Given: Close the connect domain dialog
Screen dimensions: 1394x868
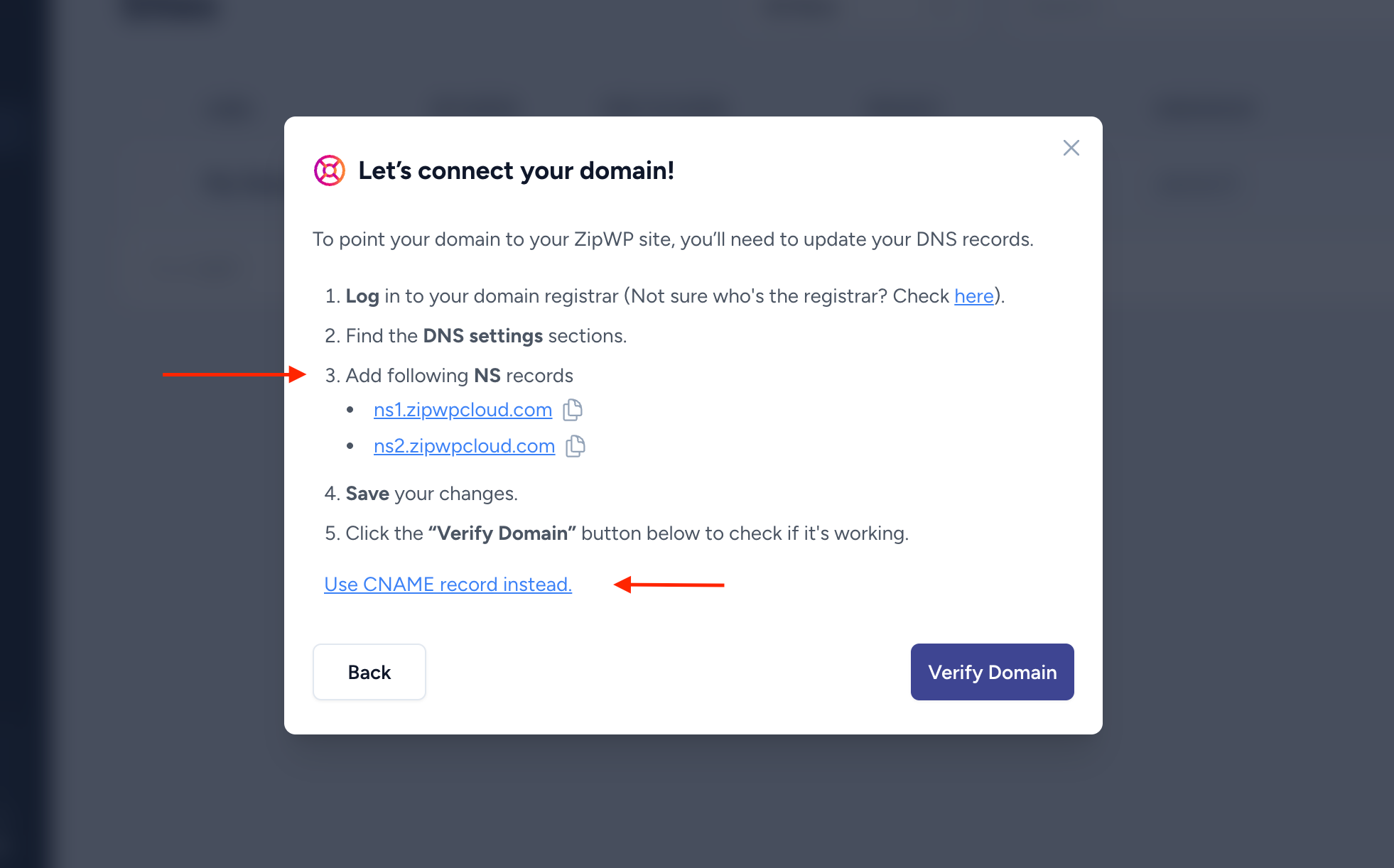Looking at the screenshot, I should pos(1071,148).
